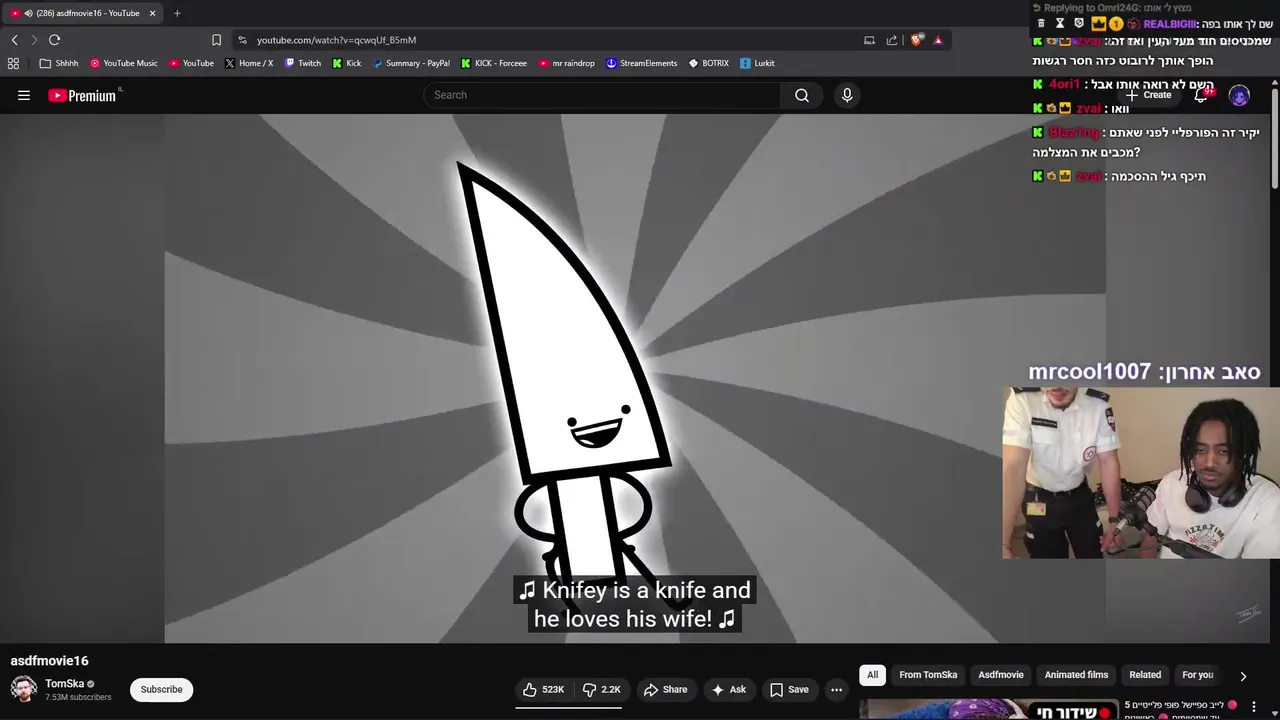The height and width of the screenshot is (720, 1280).
Task: Open the recommended video thumbnail
Action: (x=988, y=709)
